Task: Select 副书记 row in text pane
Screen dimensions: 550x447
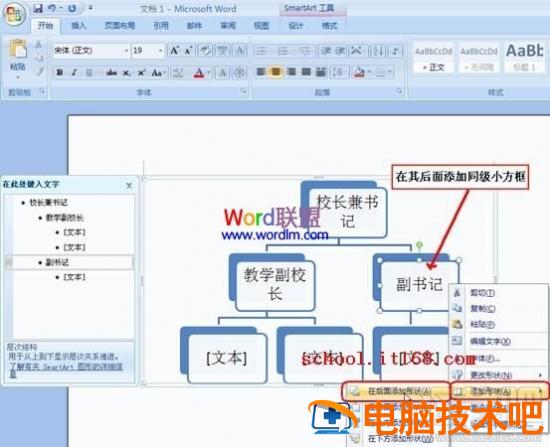Action: [x=69, y=262]
